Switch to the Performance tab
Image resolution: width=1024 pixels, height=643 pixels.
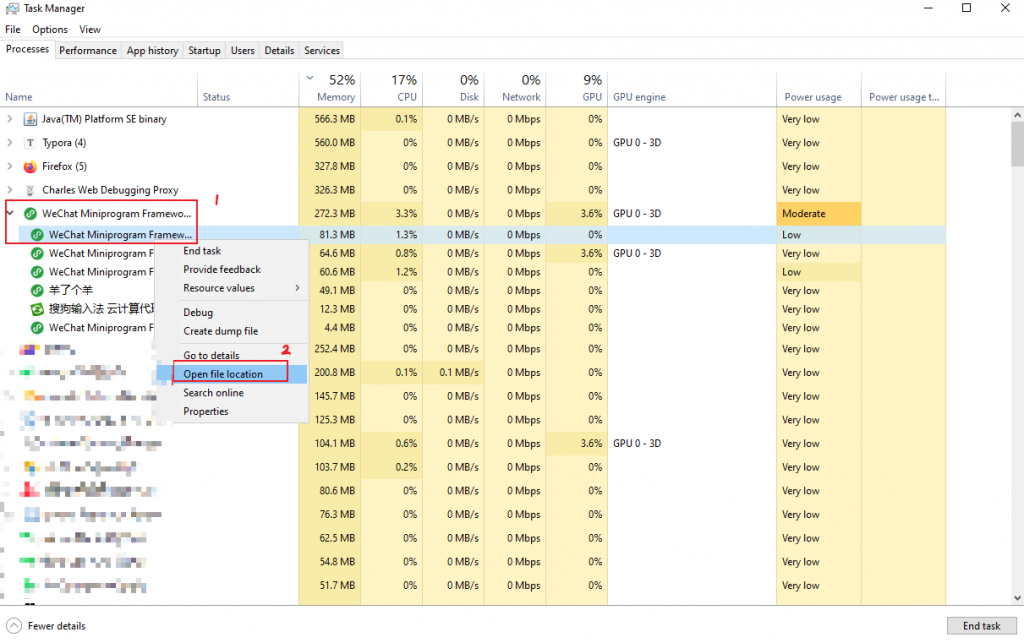[88, 50]
